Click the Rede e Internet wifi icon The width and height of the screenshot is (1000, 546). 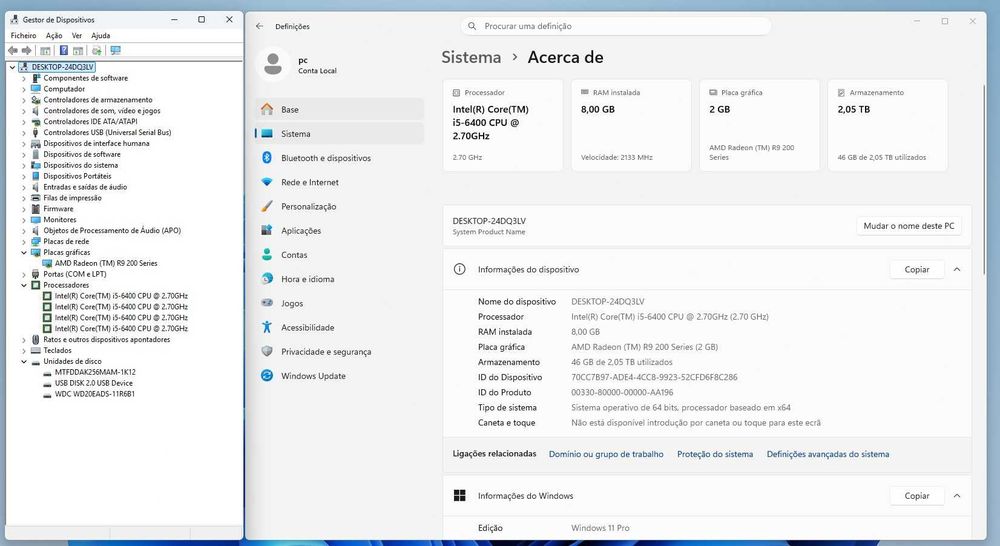(x=267, y=182)
